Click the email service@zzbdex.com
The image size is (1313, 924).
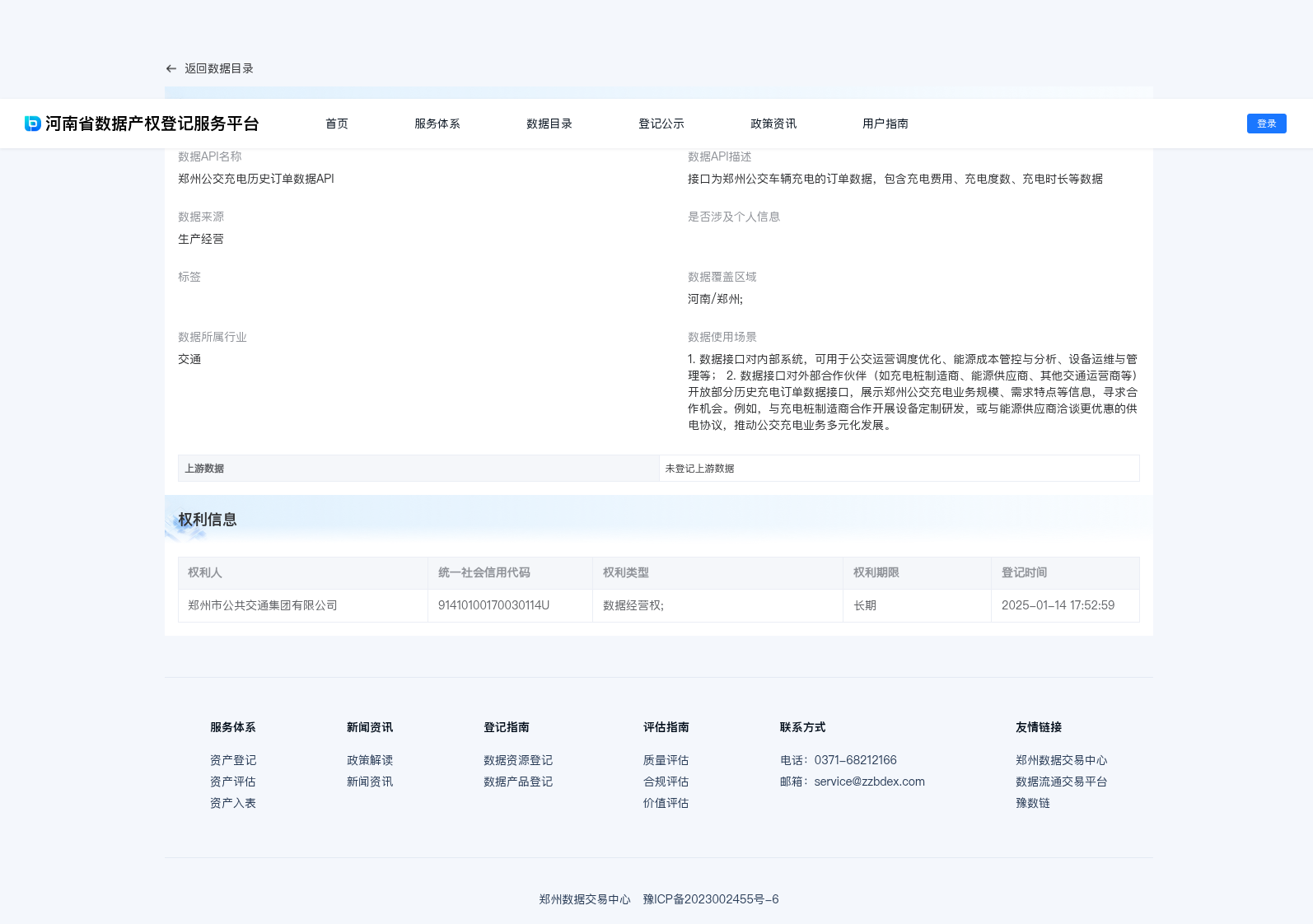pos(870,782)
